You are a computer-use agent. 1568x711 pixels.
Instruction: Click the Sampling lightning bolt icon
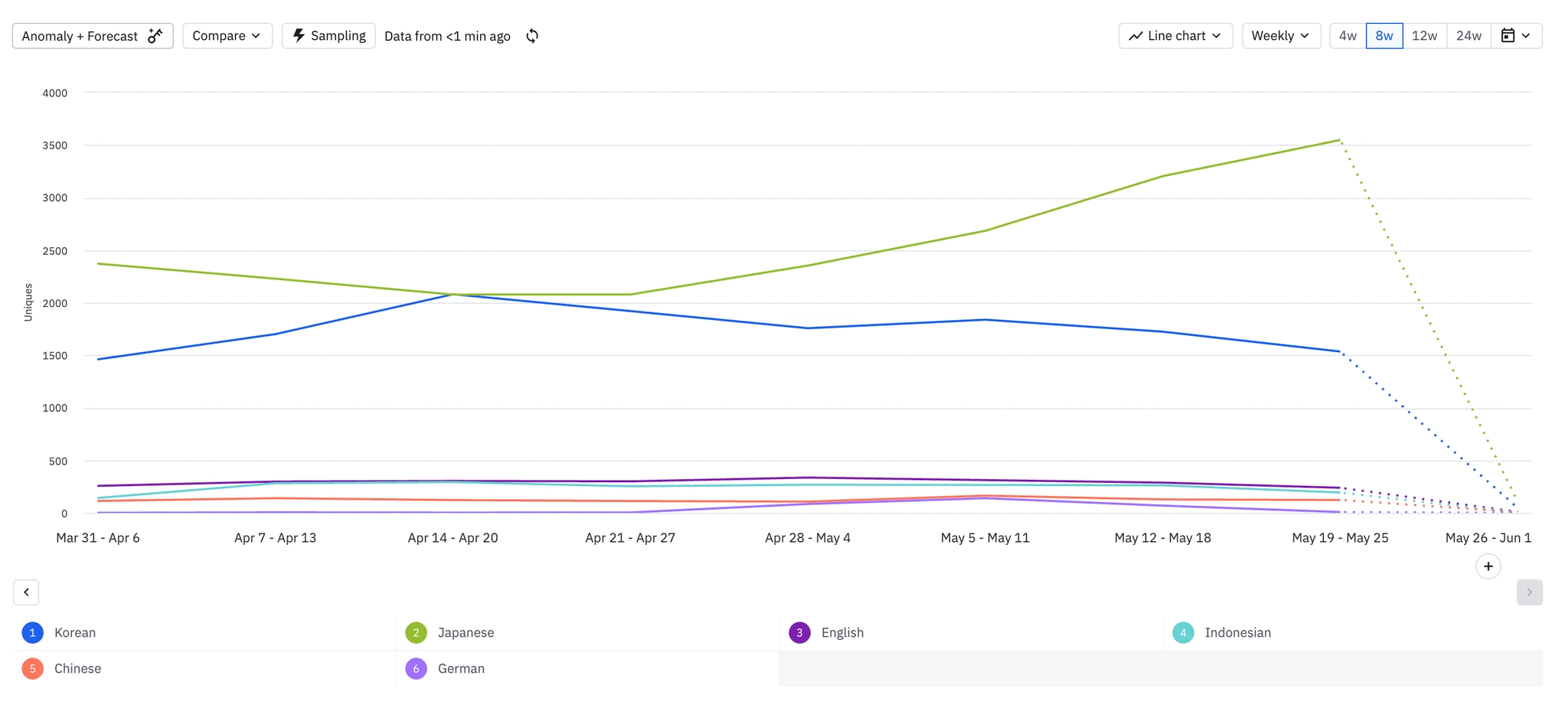[299, 36]
